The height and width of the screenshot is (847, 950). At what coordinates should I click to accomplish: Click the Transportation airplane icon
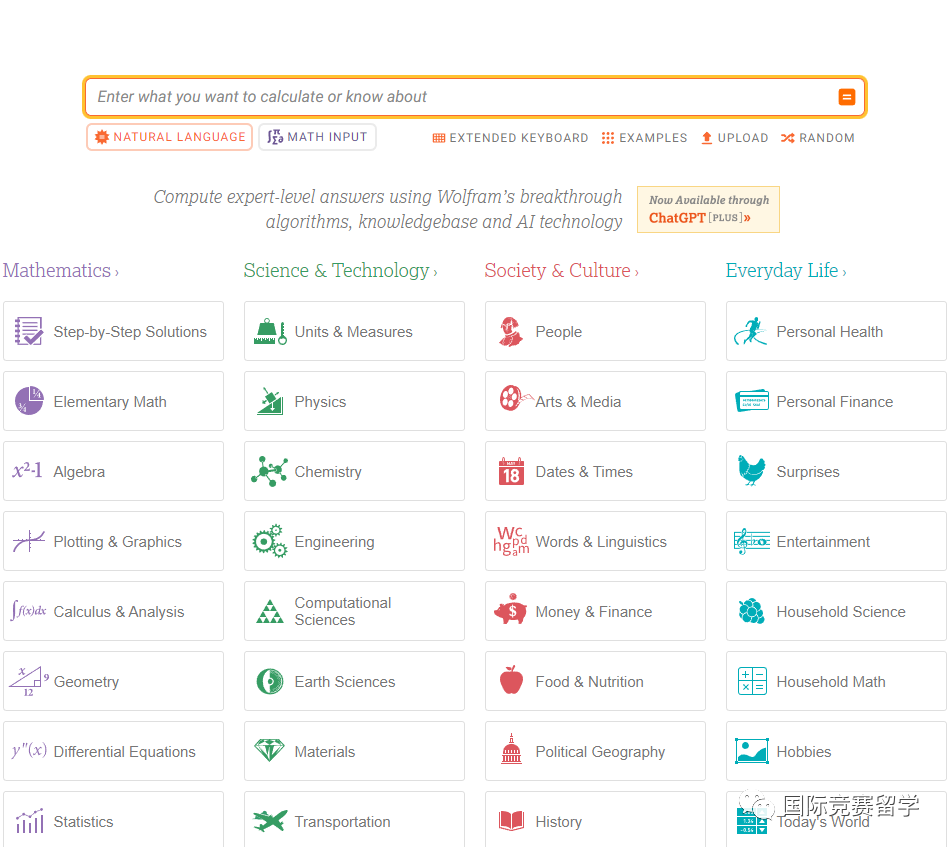[x=270, y=821]
